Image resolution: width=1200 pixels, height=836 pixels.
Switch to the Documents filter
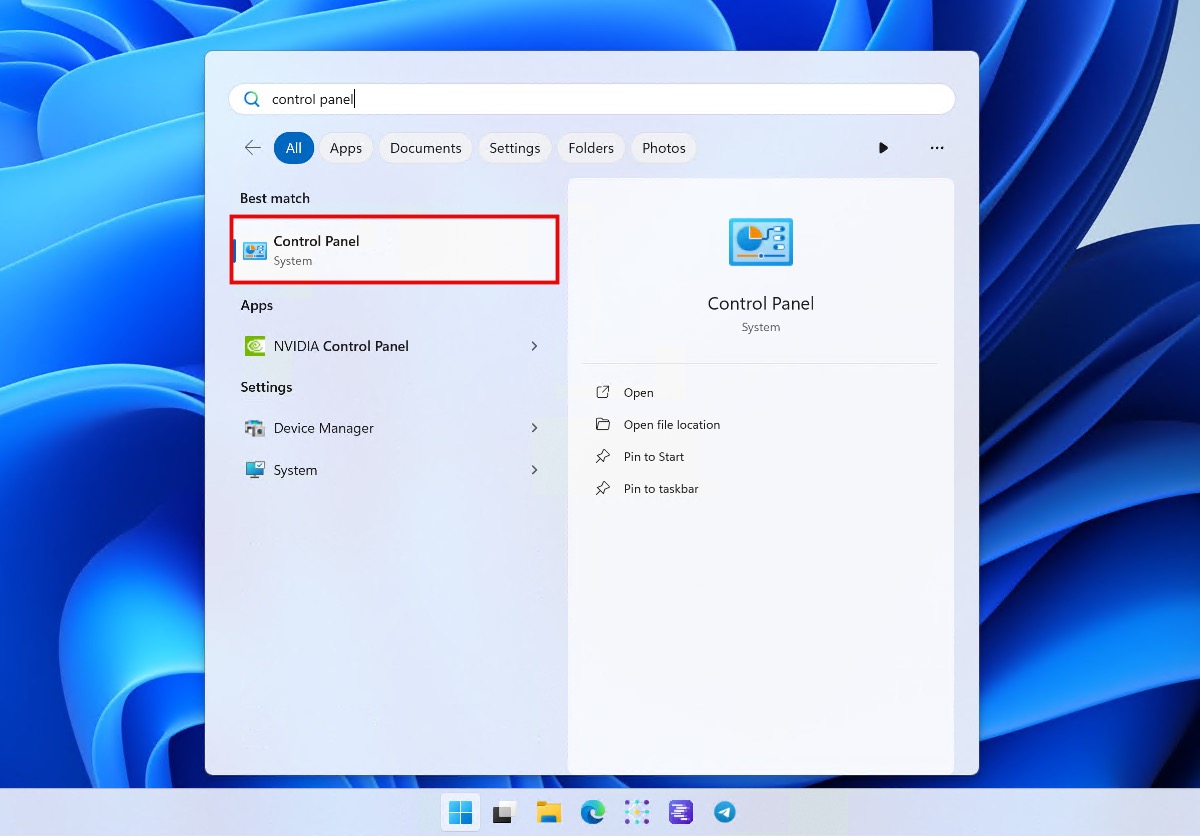(426, 148)
